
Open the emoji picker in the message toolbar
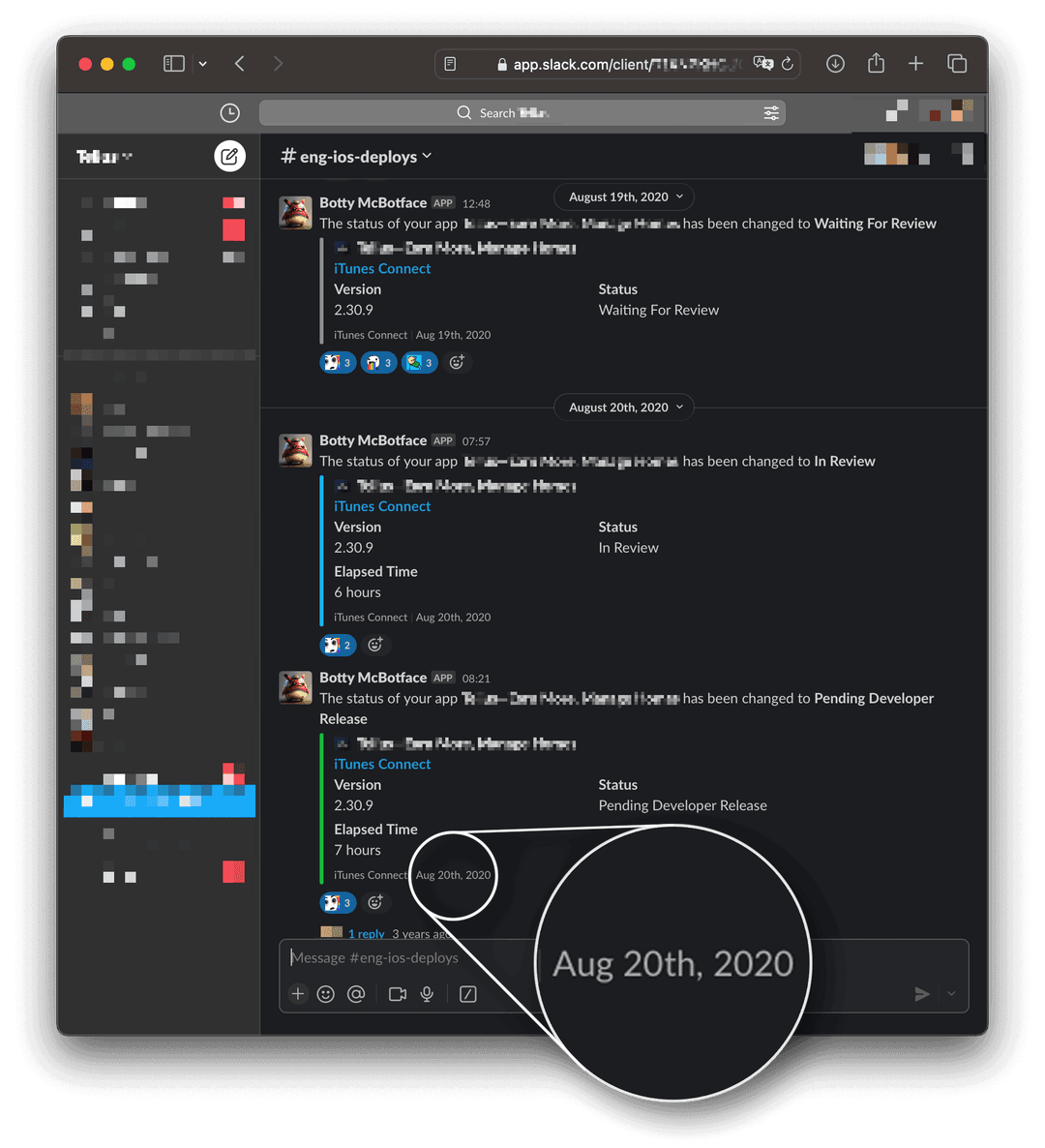click(x=326, y=993)
